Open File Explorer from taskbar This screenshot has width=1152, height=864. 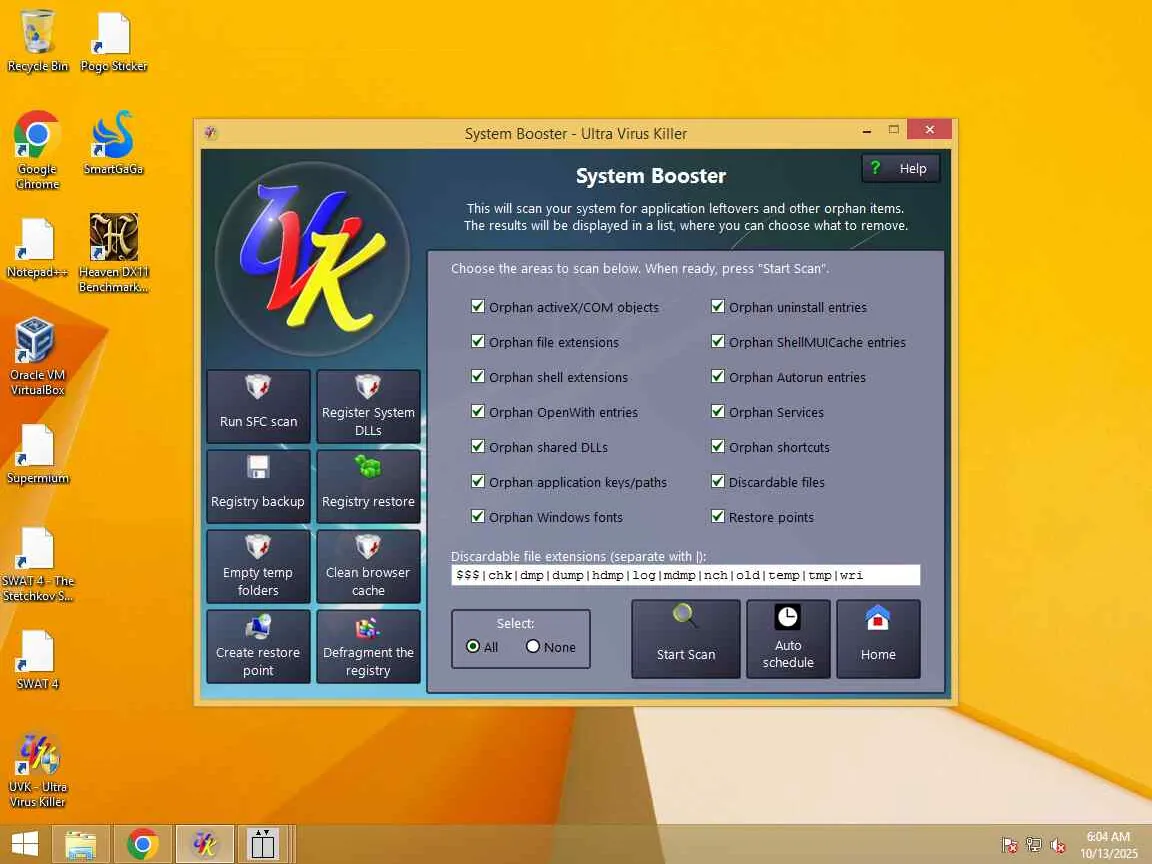pos(81,844)
